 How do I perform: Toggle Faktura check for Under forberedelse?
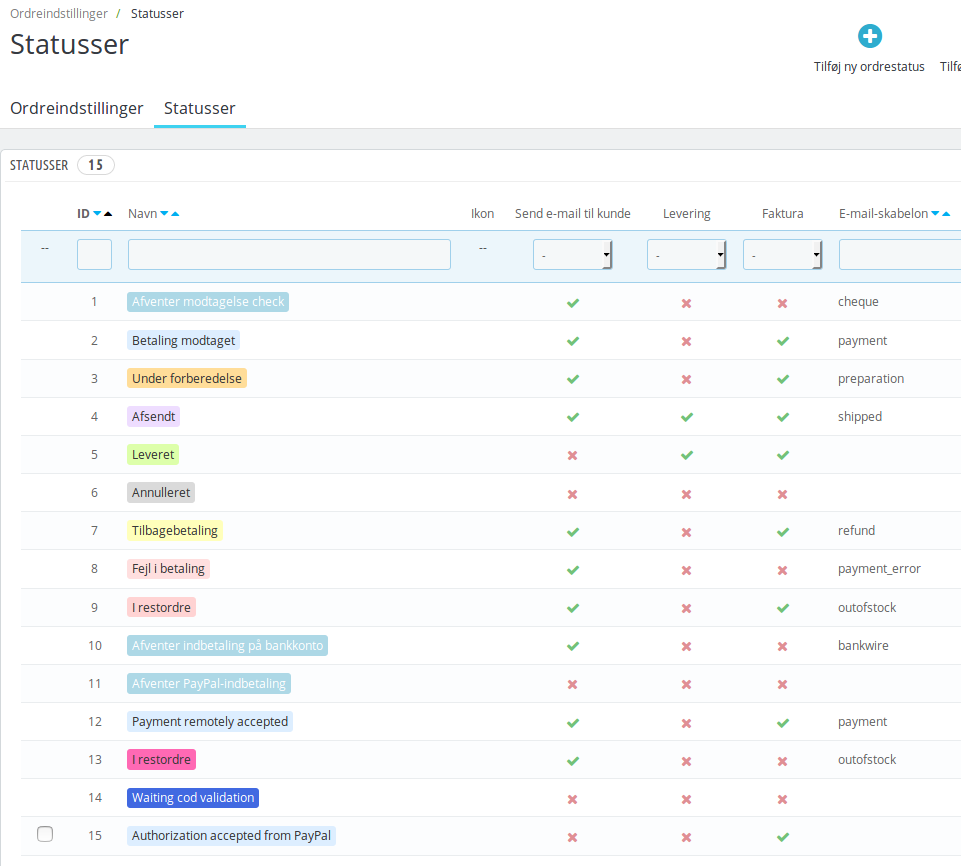(783, 379)
